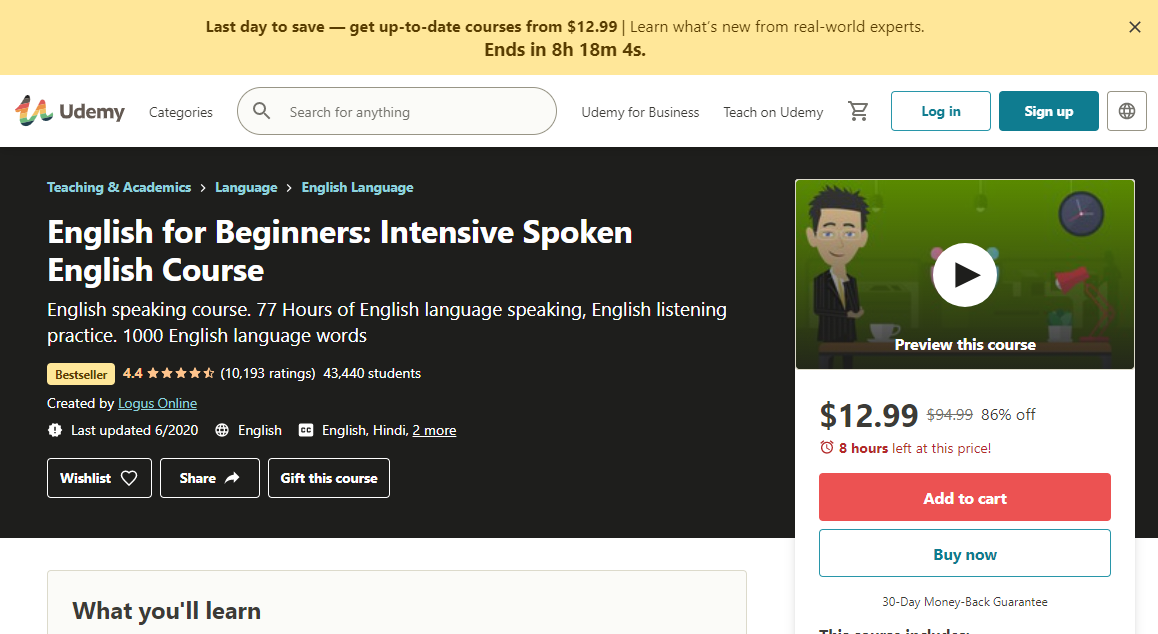The height and width of the screenshot is (634, 1158).
Task: Click the Share arrow icon
Action: tap(232, 478)
